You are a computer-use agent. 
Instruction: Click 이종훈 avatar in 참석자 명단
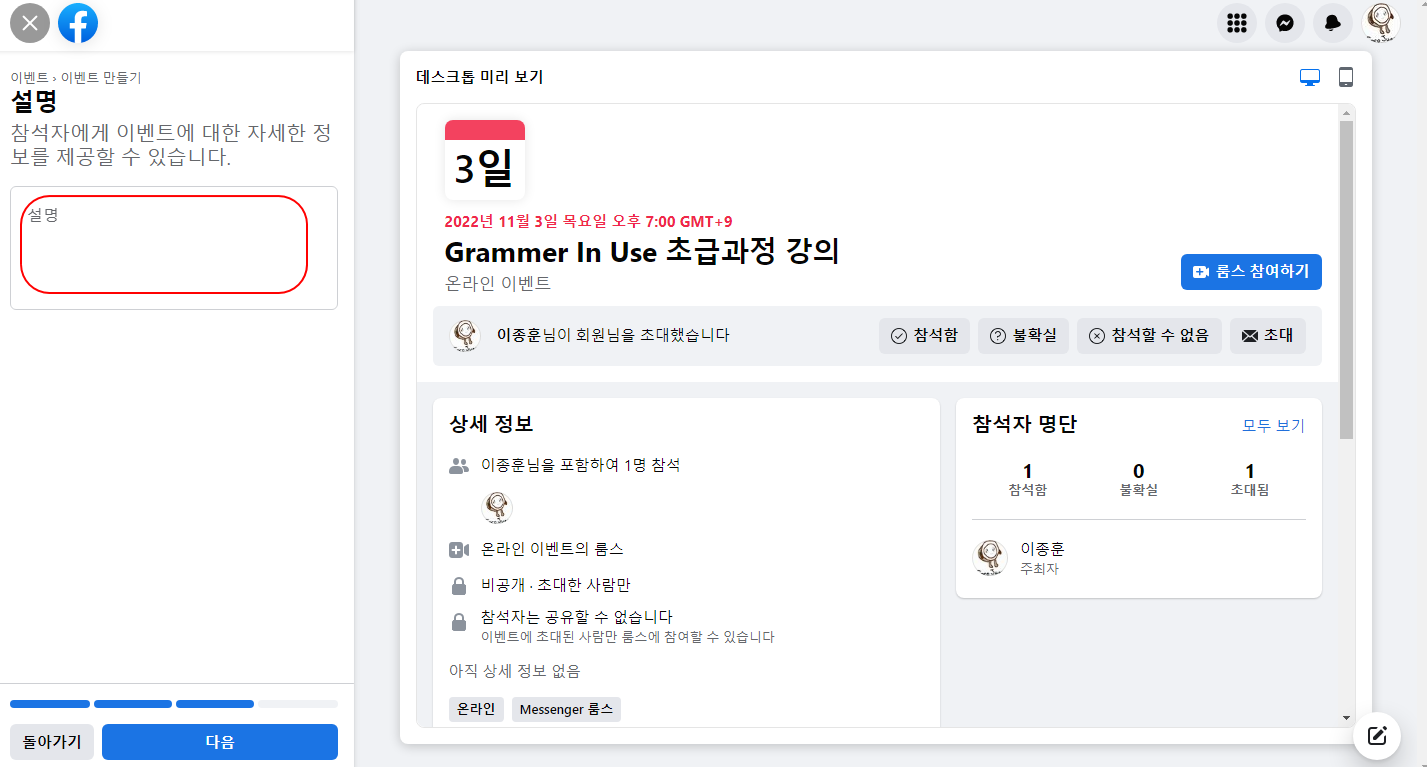point(990,557)
